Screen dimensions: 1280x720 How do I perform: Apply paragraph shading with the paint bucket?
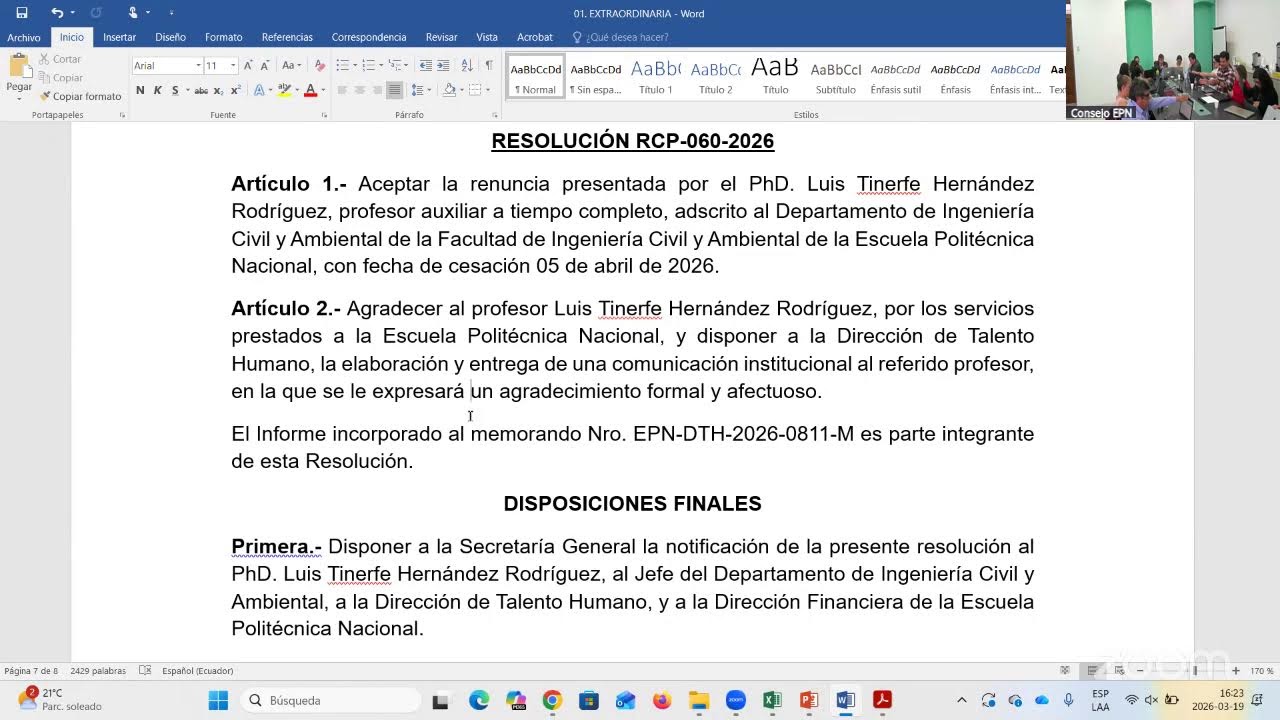pos(450,90)
